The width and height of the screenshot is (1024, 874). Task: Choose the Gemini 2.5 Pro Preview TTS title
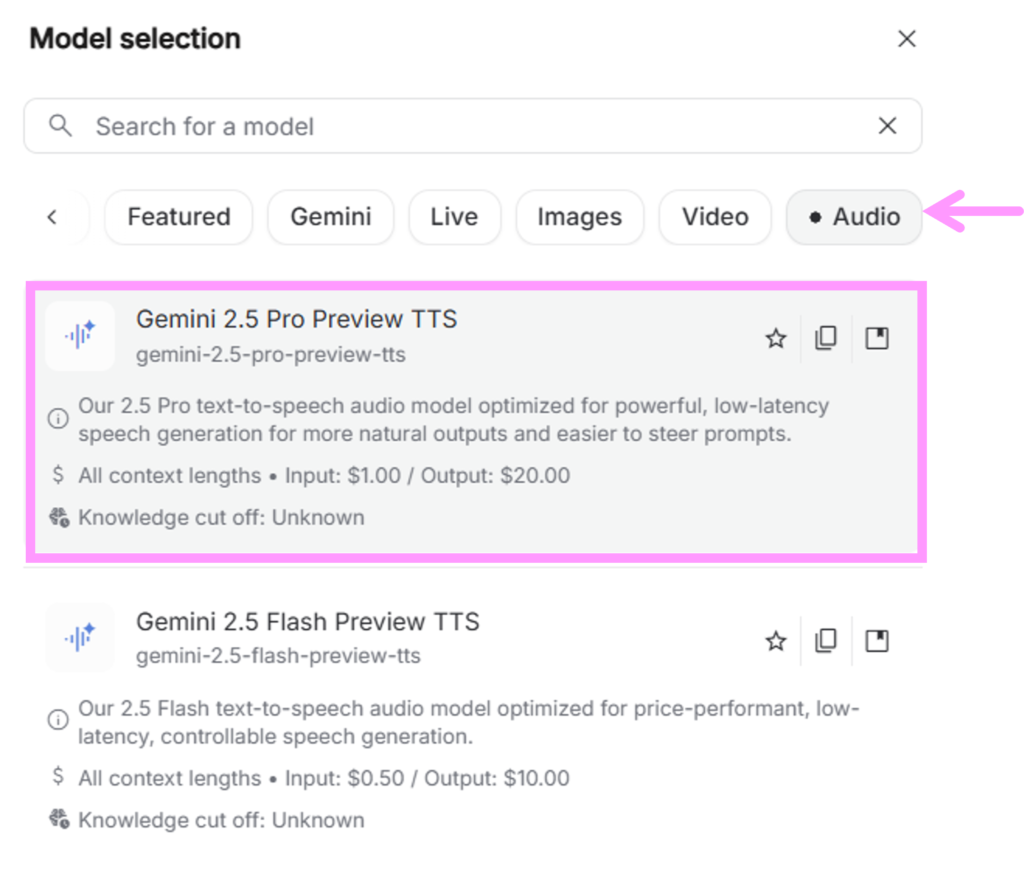pyautogui.click(x=296, y=320)
